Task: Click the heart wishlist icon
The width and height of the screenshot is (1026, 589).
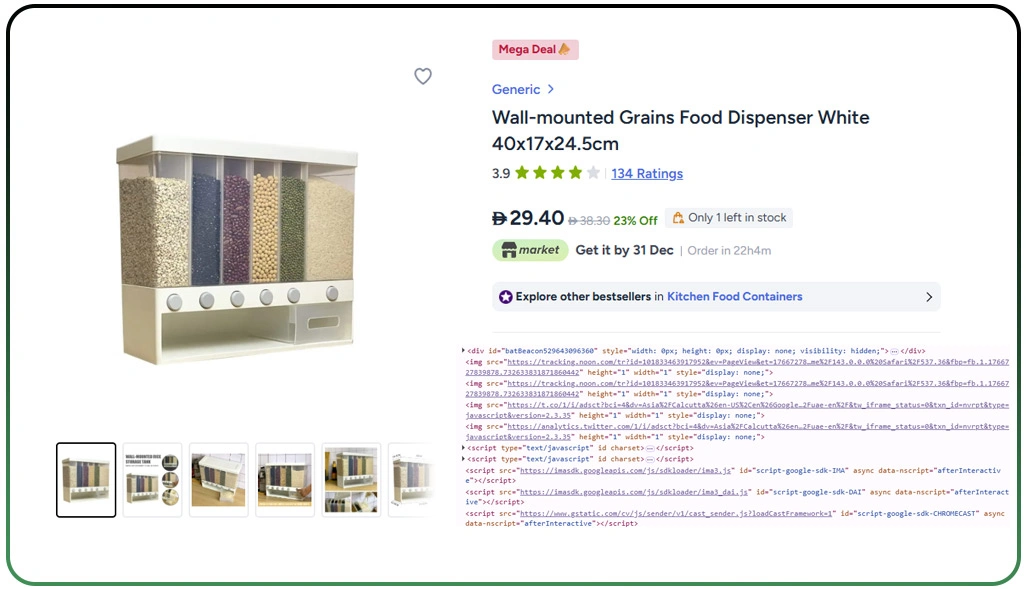Action: [423, 77]
